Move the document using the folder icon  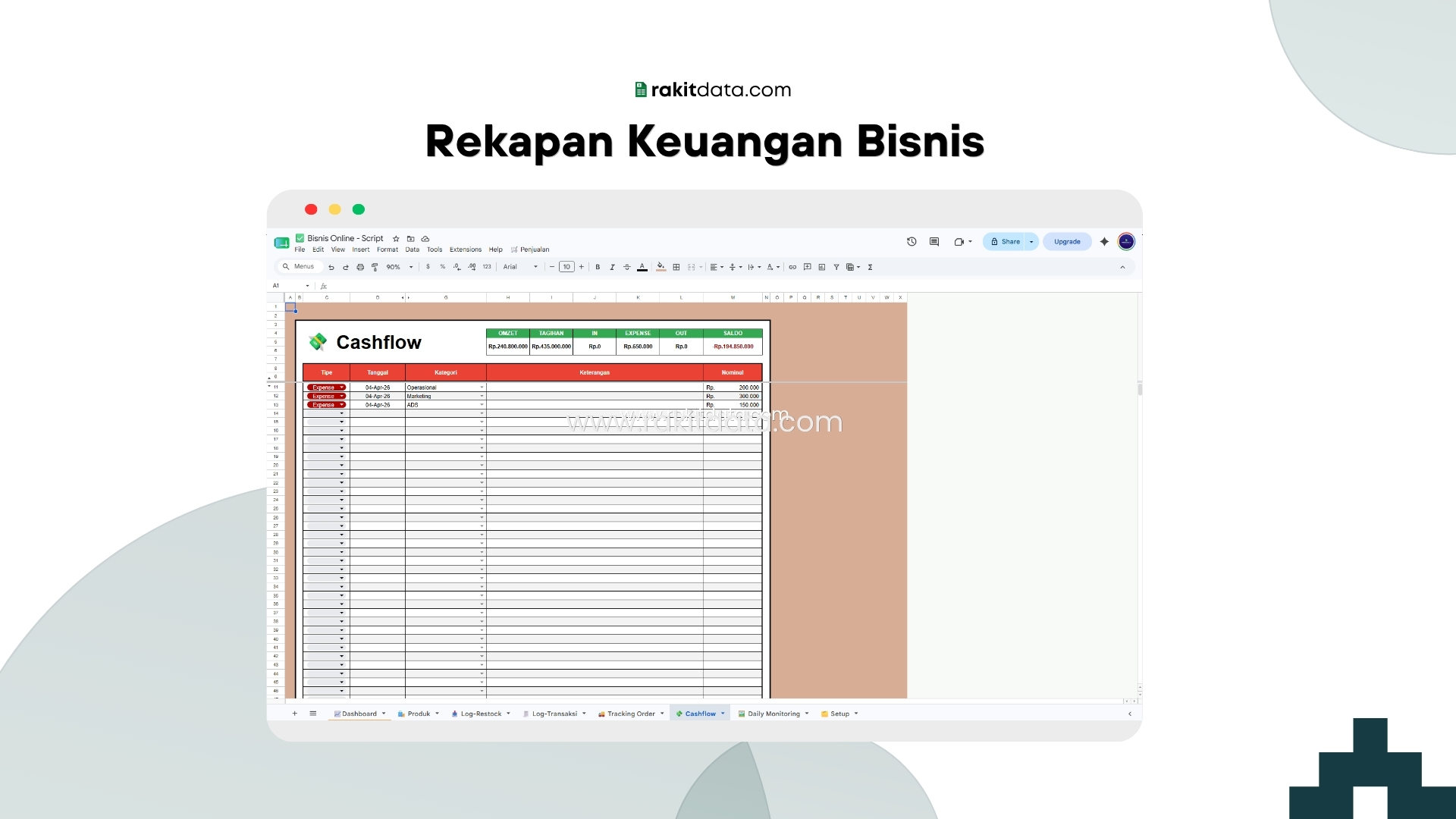click(x=411, y=239)
